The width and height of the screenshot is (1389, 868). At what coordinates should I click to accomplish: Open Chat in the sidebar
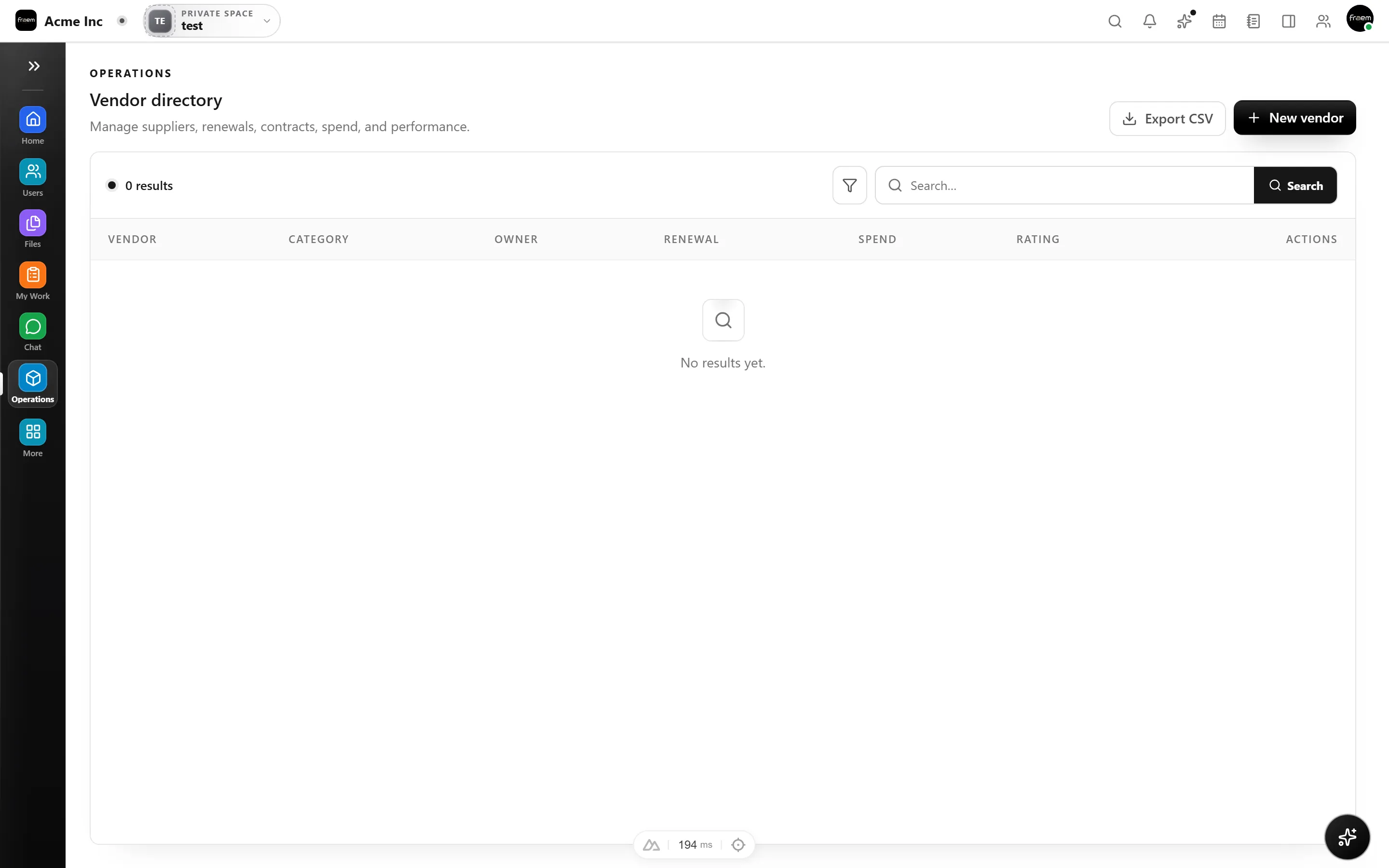point(33,332)
